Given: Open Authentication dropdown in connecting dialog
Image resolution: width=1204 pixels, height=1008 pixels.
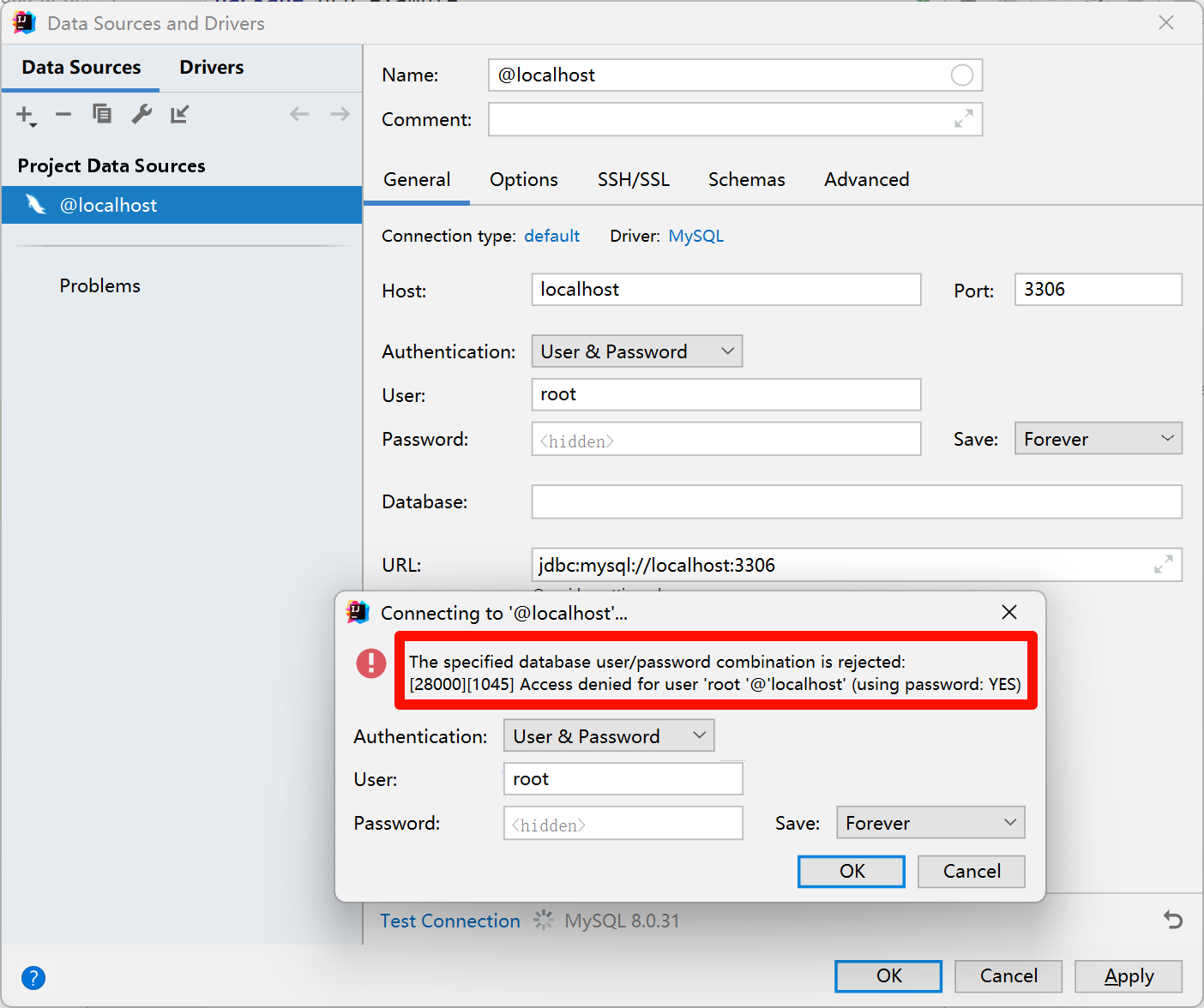Looking at the screenshot, I should click(609, 736).
